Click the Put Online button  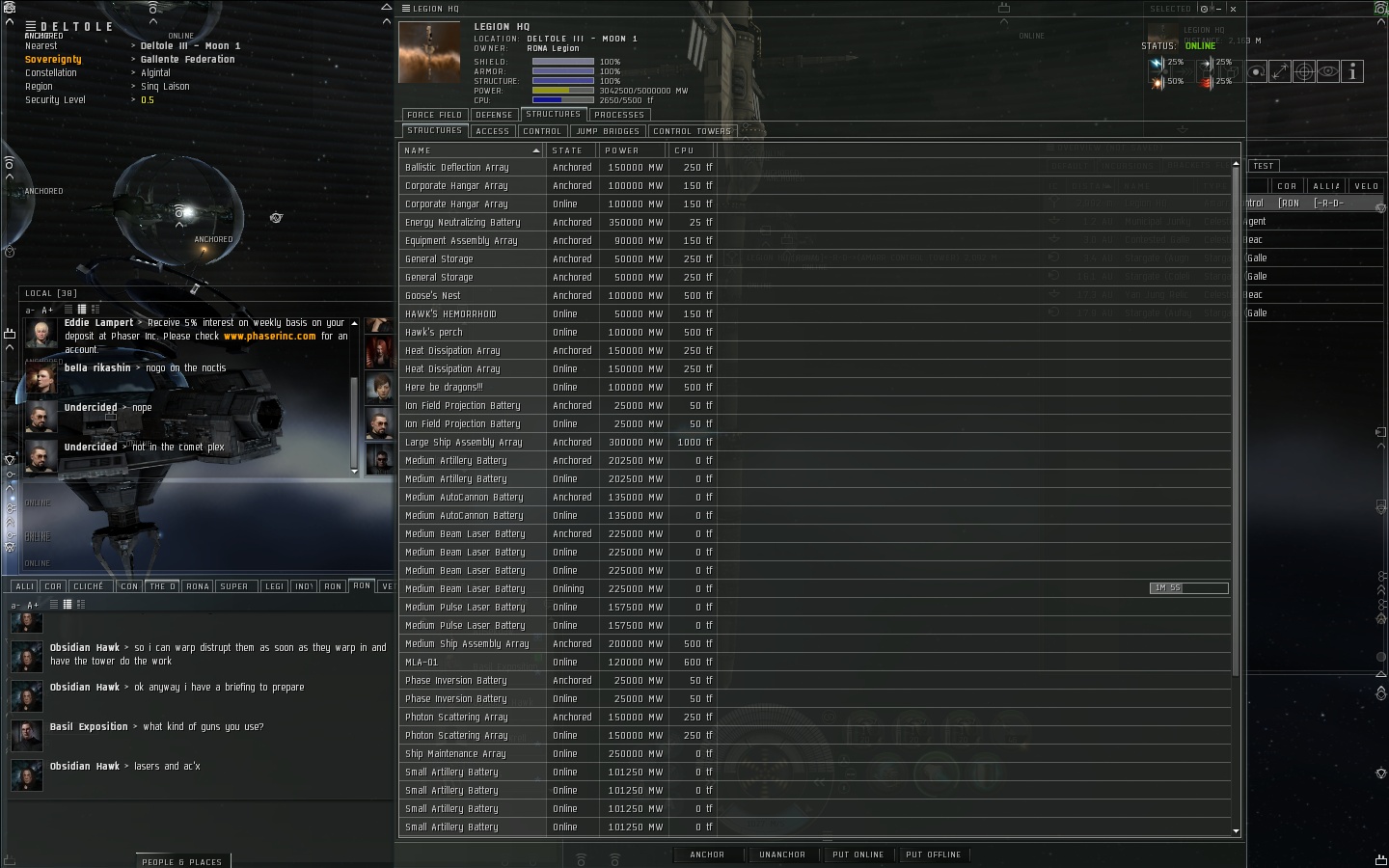858,854
